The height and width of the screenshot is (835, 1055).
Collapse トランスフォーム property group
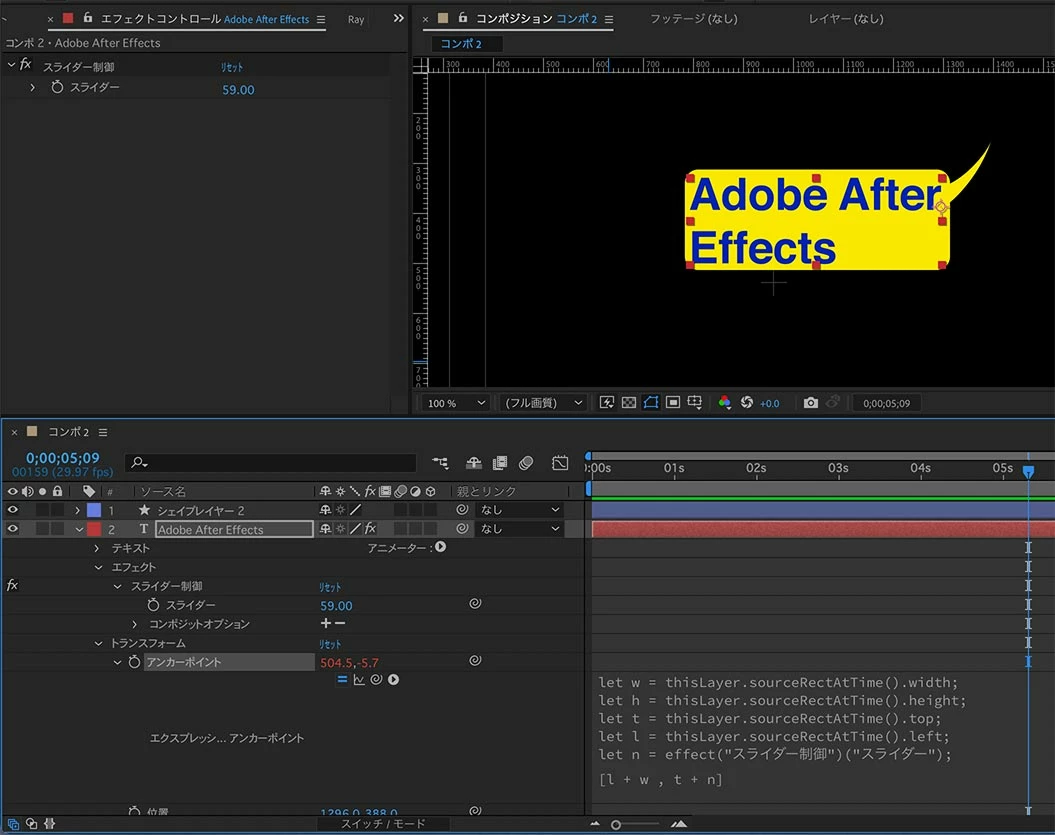(98, 643)
